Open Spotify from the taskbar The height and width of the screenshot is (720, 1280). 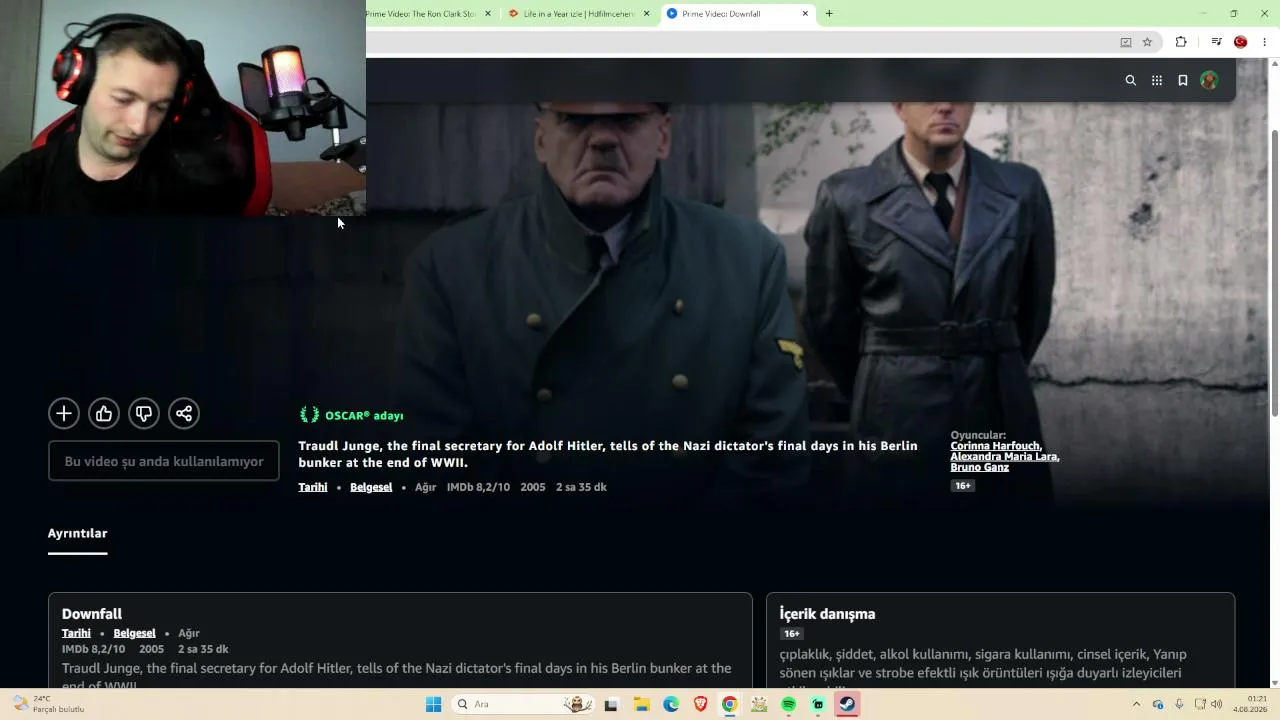[789, 705]
